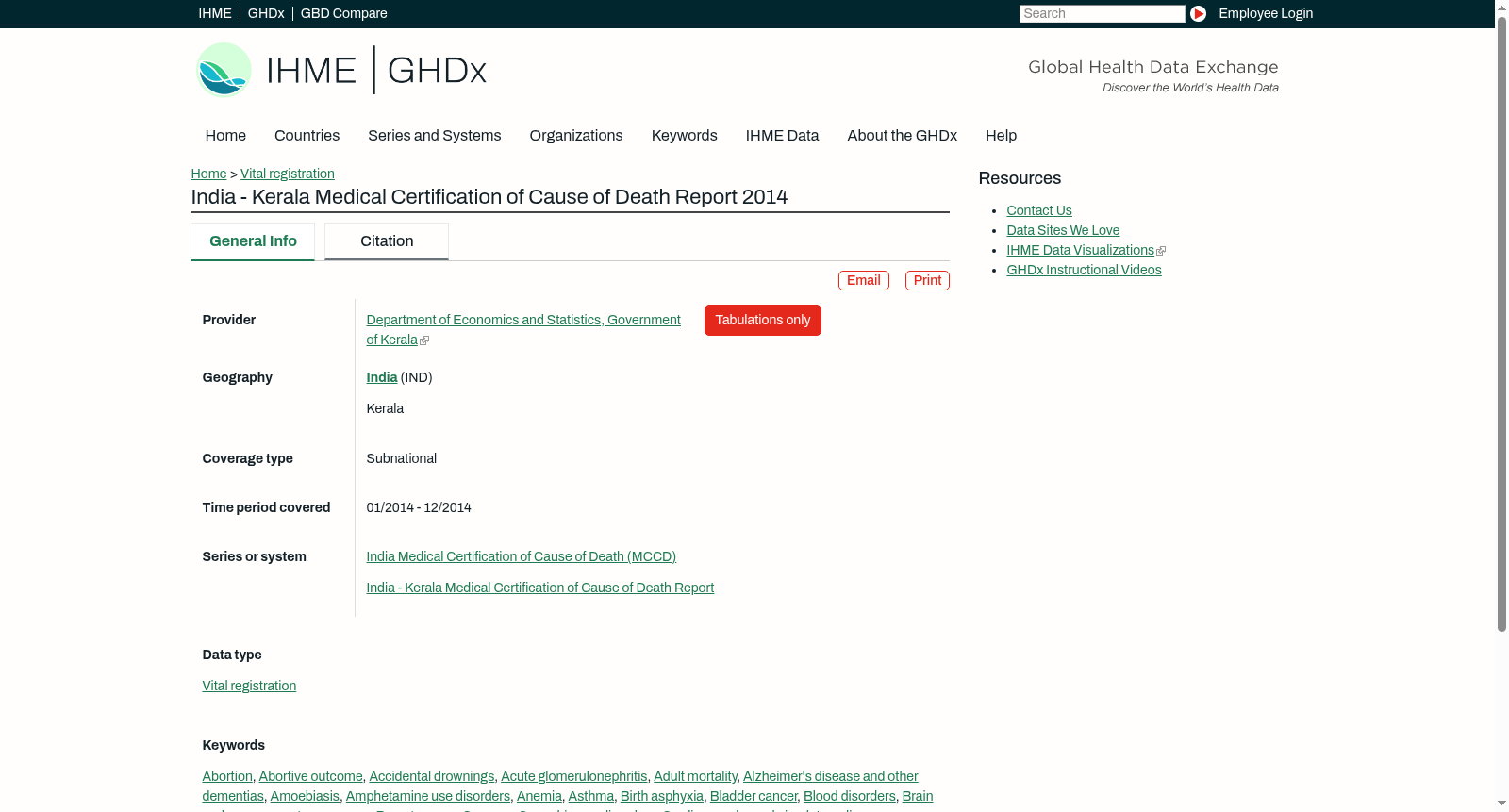This screenshot has height=812, width=1509.
Task: Click the Blood disorders keyword link
Action: tap(850, 797)
